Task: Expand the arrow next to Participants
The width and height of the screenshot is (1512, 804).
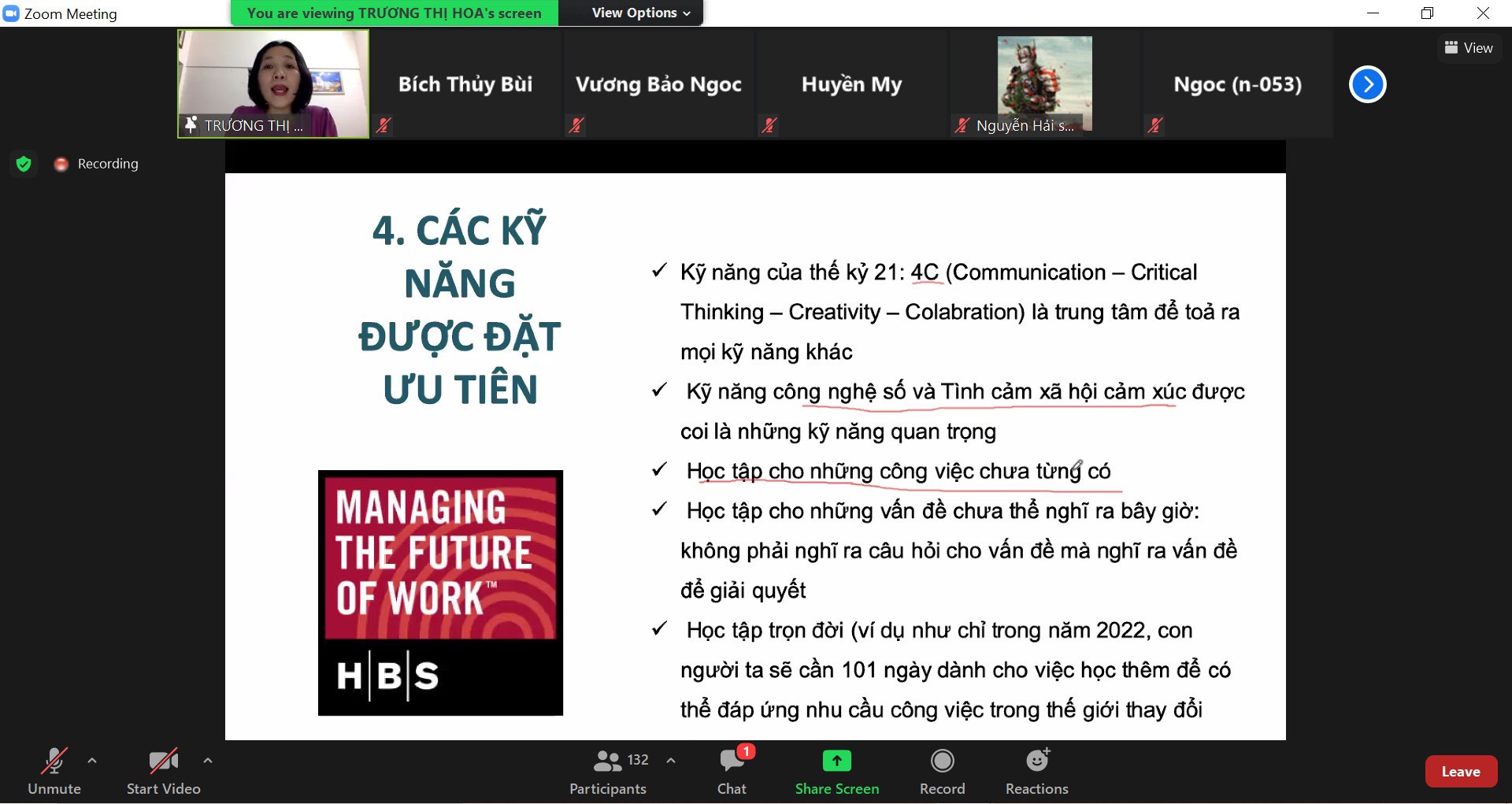Action: [671, 761]
